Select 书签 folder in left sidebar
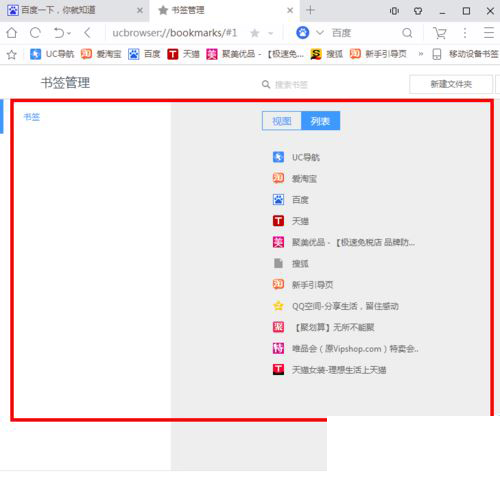500x484 pixels. pos(32,117)
